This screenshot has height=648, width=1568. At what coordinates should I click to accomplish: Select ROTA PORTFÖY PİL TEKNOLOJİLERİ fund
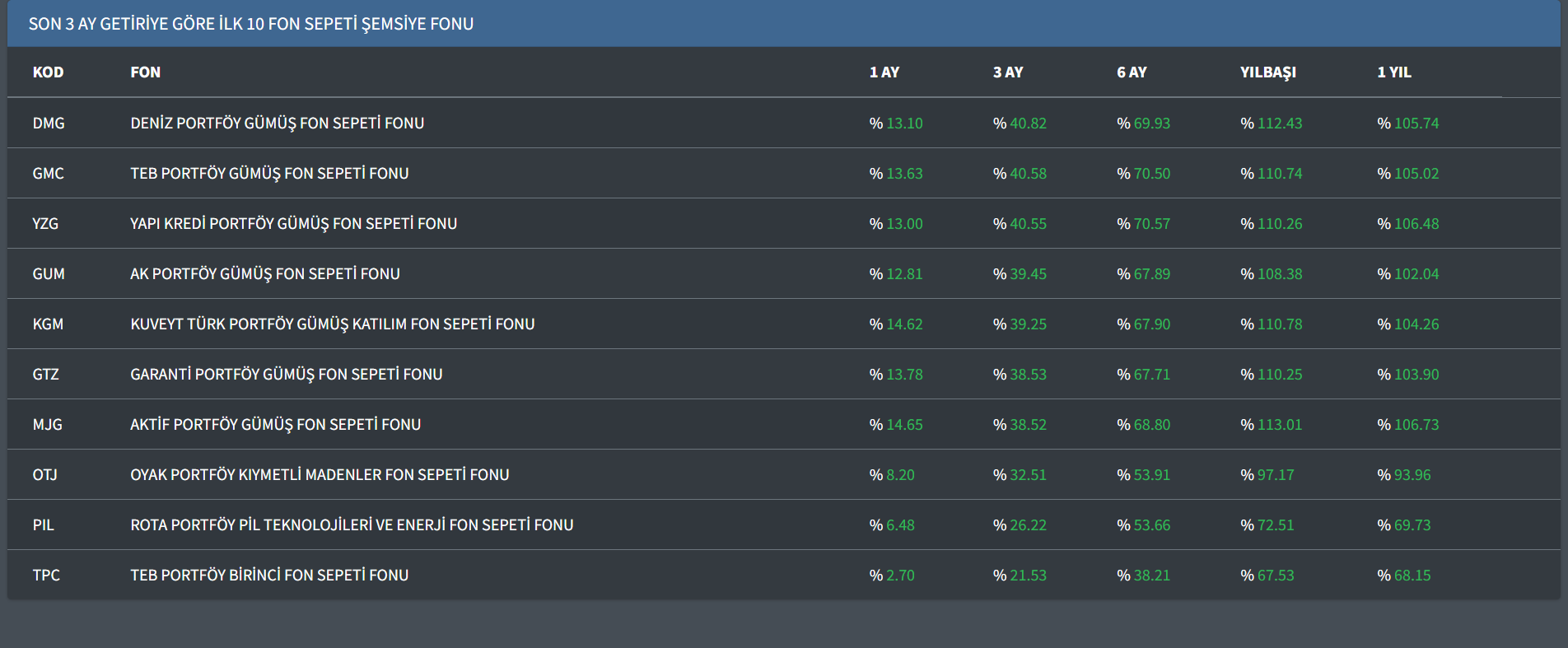point(352,525)
